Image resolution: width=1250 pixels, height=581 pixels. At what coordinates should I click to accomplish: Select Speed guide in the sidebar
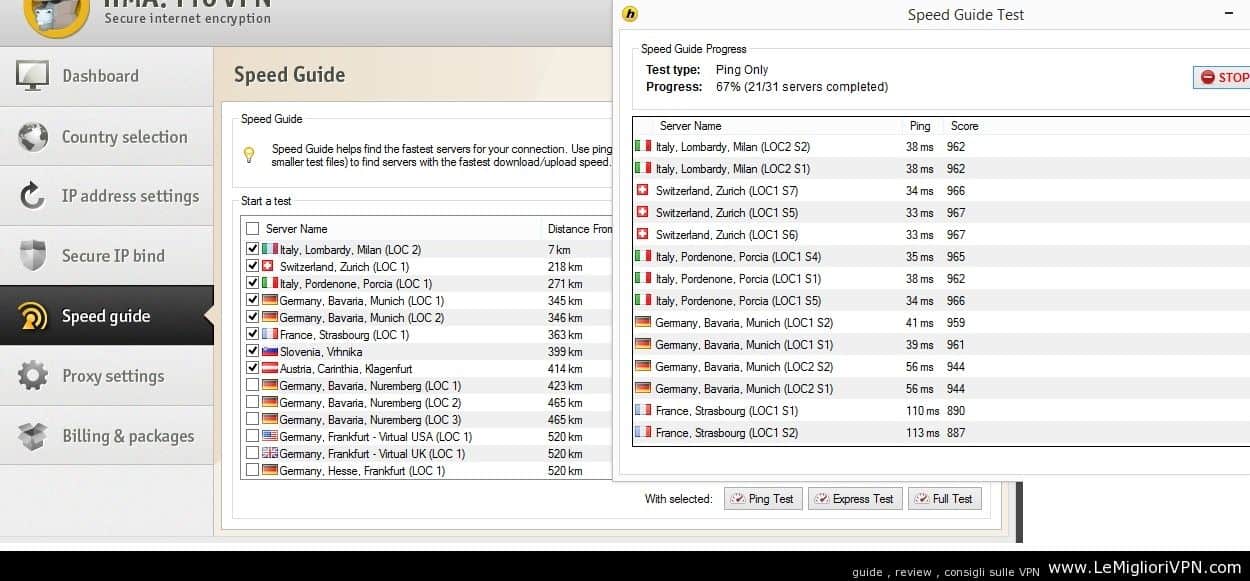[x=106, y=316]
